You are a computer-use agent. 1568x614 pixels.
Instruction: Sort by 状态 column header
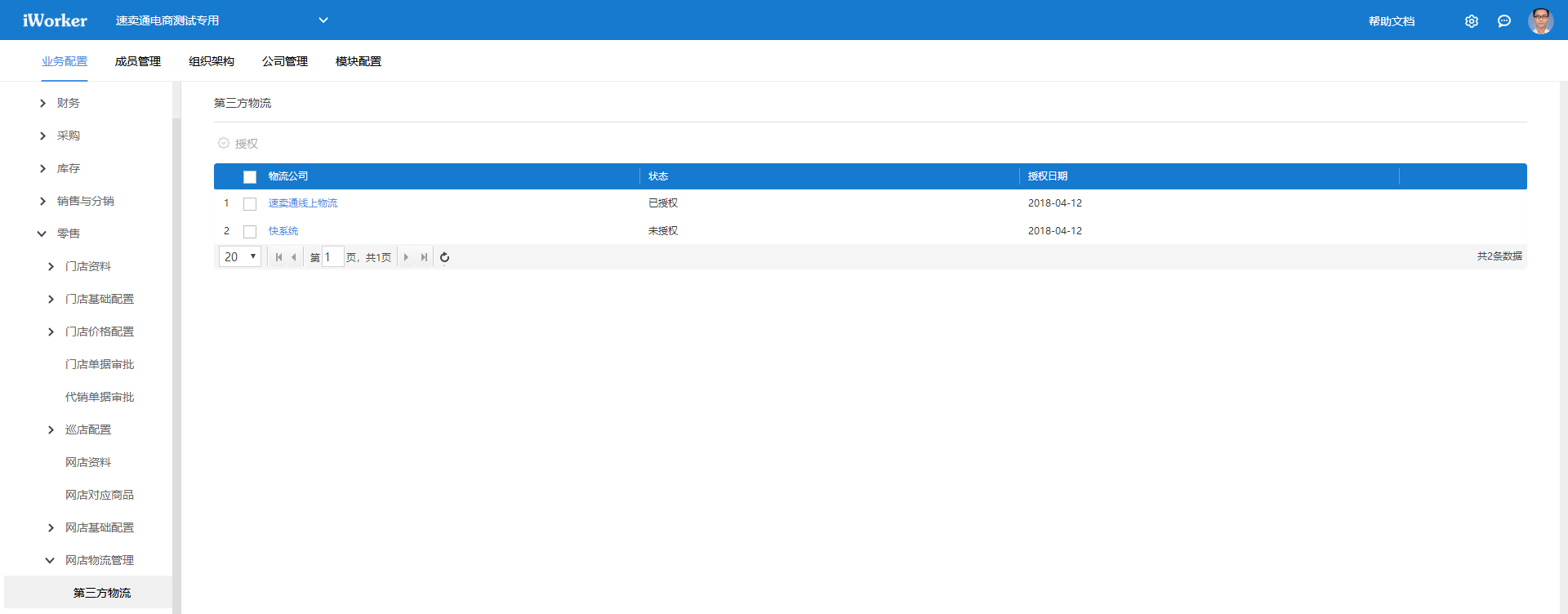click(658, 176)
